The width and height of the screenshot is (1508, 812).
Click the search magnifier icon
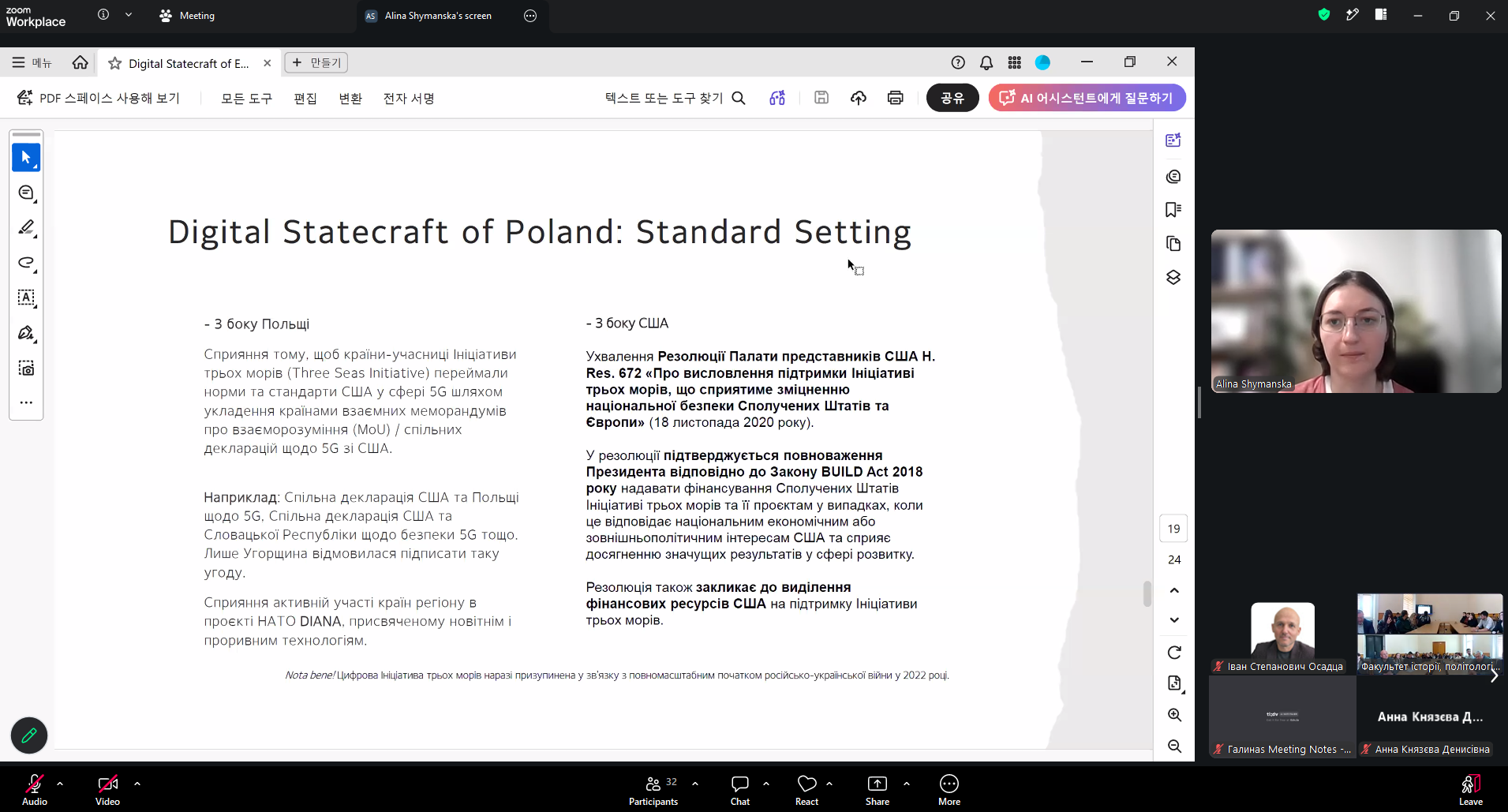coord(739,98)
